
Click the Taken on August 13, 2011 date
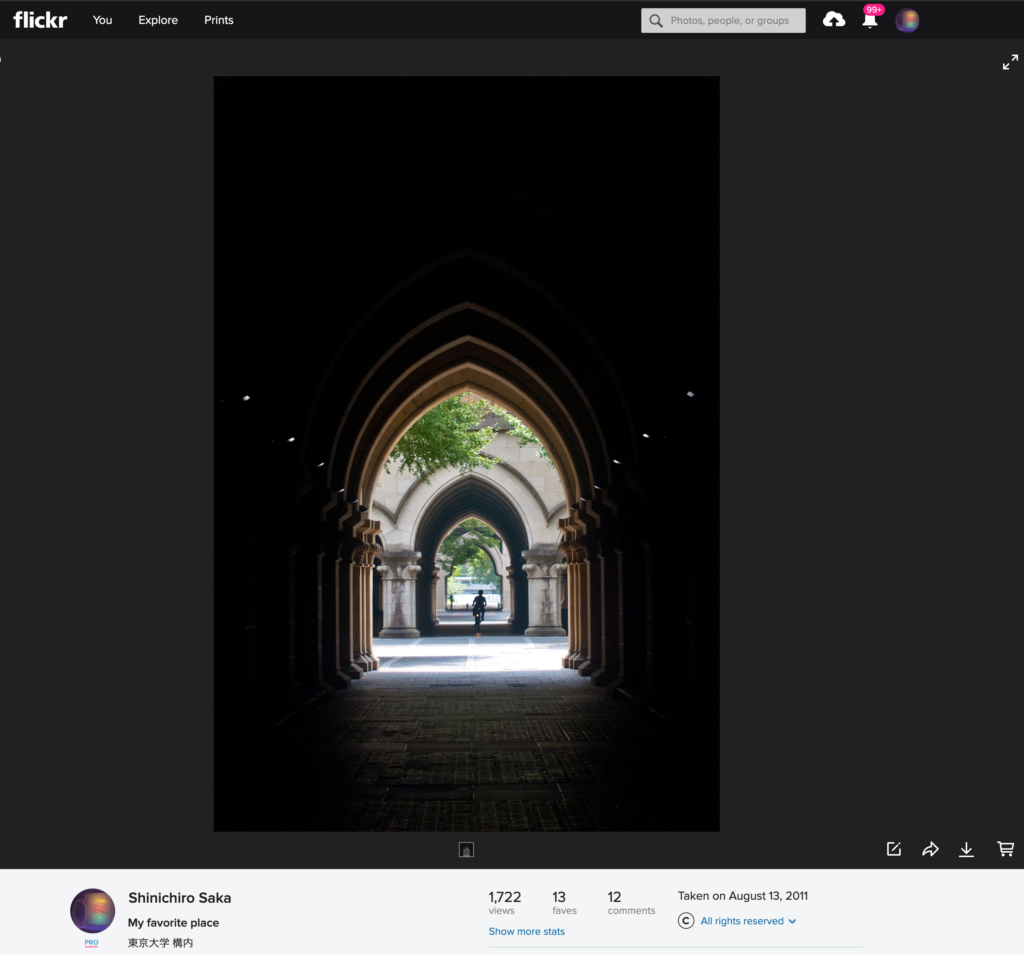pyautogui.click(x=742, y=896)
